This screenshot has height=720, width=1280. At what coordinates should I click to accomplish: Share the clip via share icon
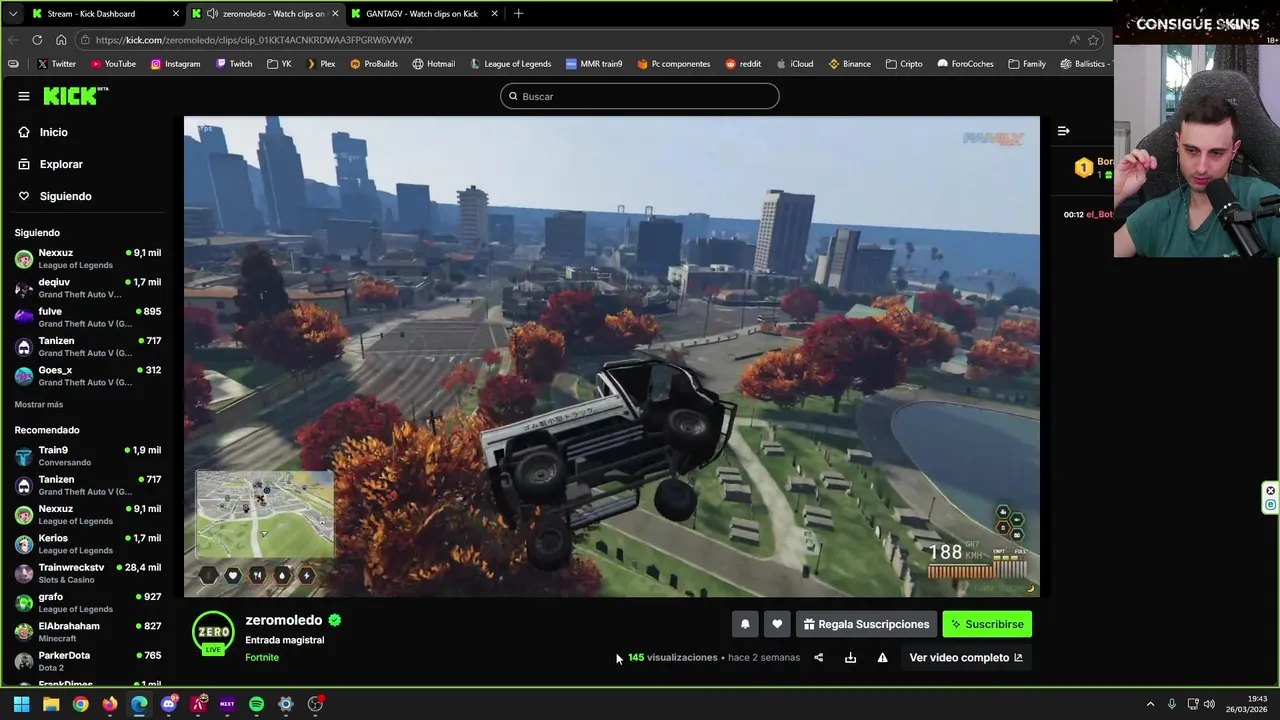coord(818,657)
